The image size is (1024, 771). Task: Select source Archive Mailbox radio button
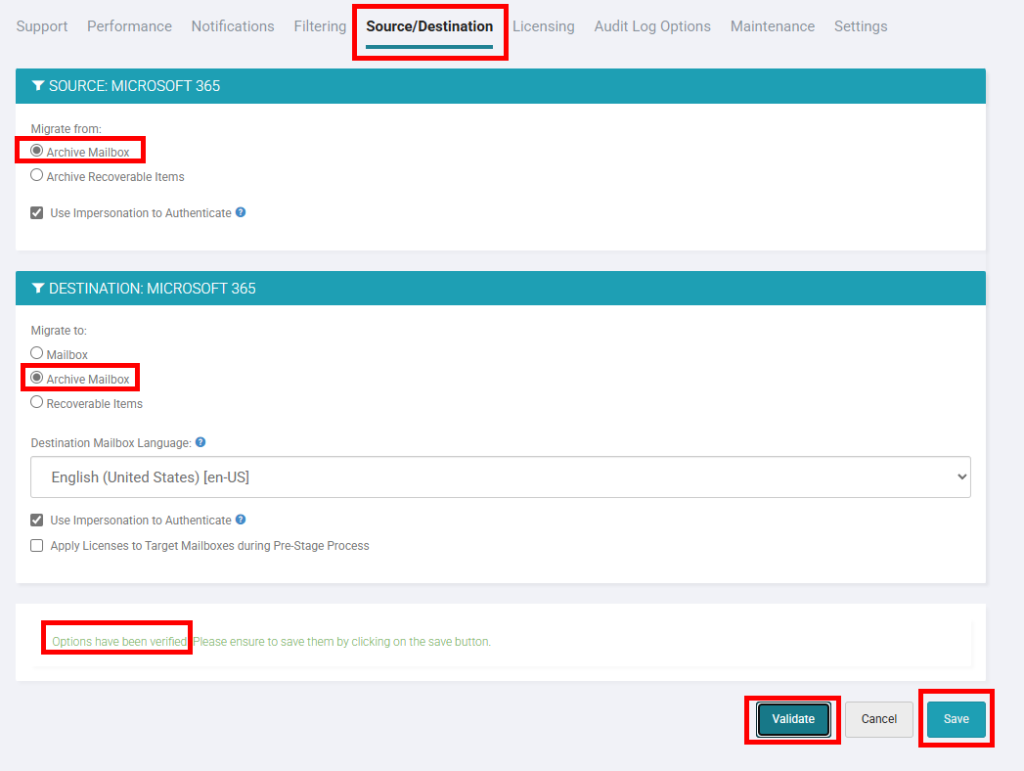37,151
